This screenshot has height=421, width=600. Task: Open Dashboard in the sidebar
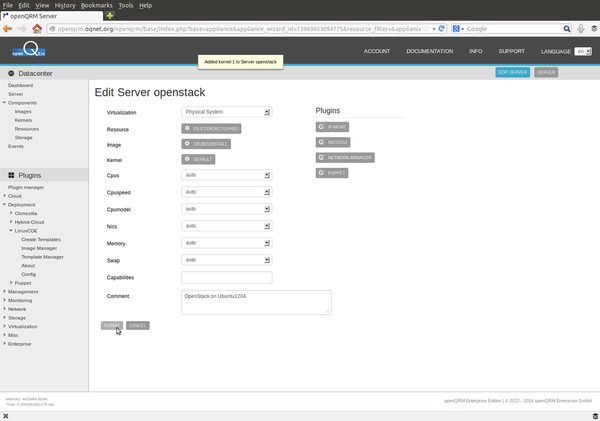point(20,85)
